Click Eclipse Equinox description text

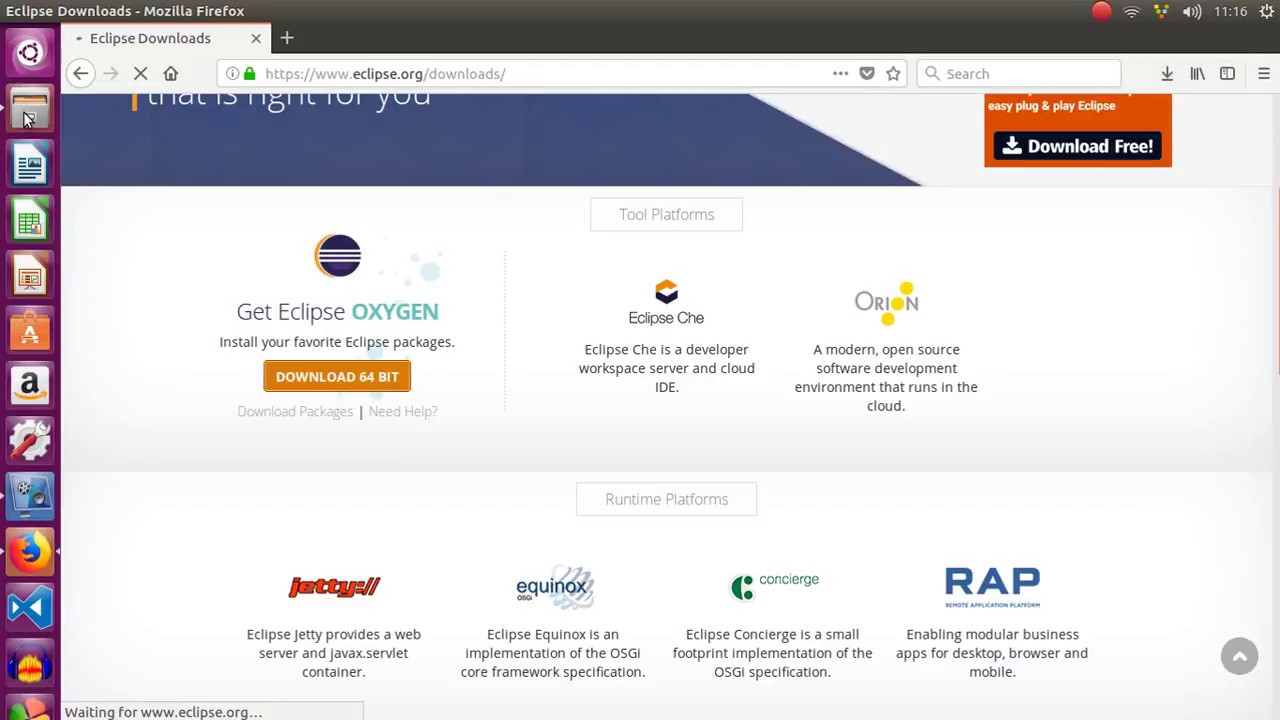click(553, 653)
